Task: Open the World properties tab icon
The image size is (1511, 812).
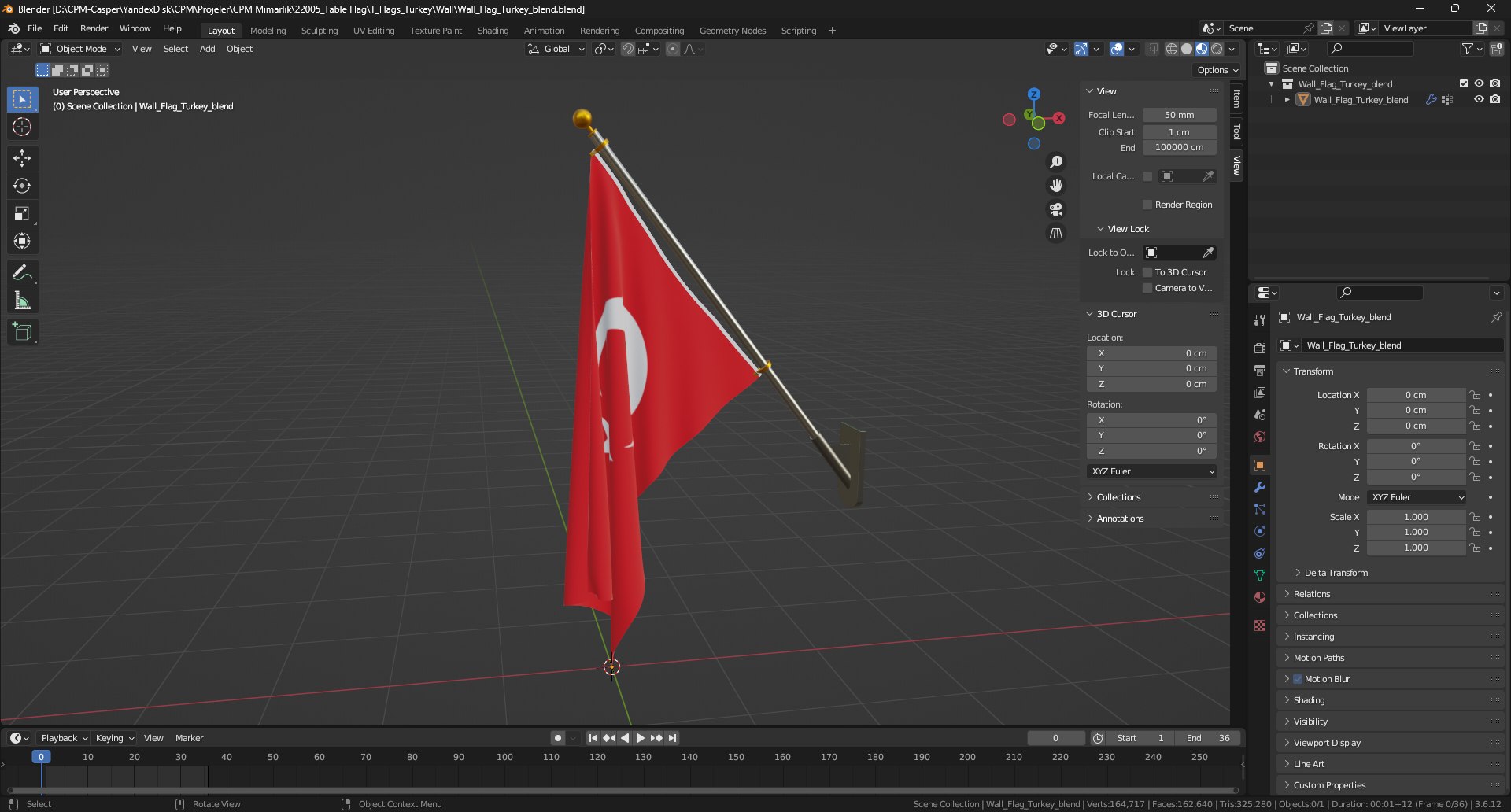Action: 1260,437
